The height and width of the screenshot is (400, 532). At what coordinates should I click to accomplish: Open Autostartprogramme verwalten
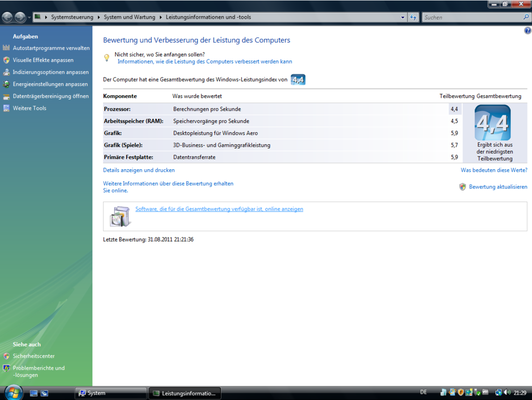tap(51, 48)
